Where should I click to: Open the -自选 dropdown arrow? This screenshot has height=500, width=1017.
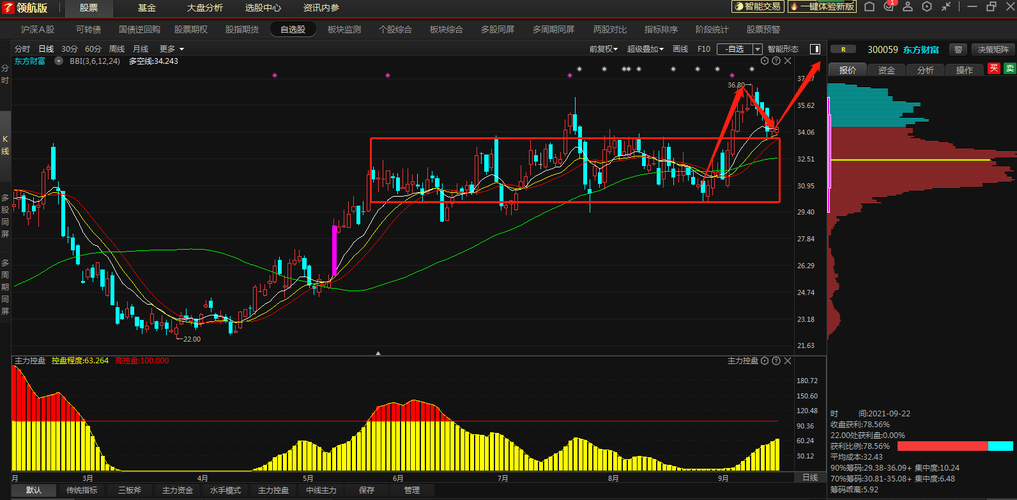[757, 49]
